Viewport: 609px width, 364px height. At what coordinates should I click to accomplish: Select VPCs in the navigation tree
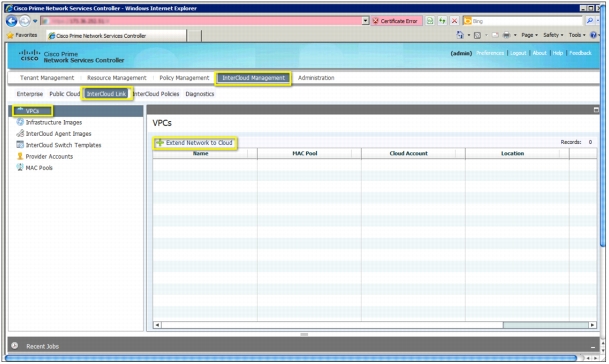(x=76, y=111)
